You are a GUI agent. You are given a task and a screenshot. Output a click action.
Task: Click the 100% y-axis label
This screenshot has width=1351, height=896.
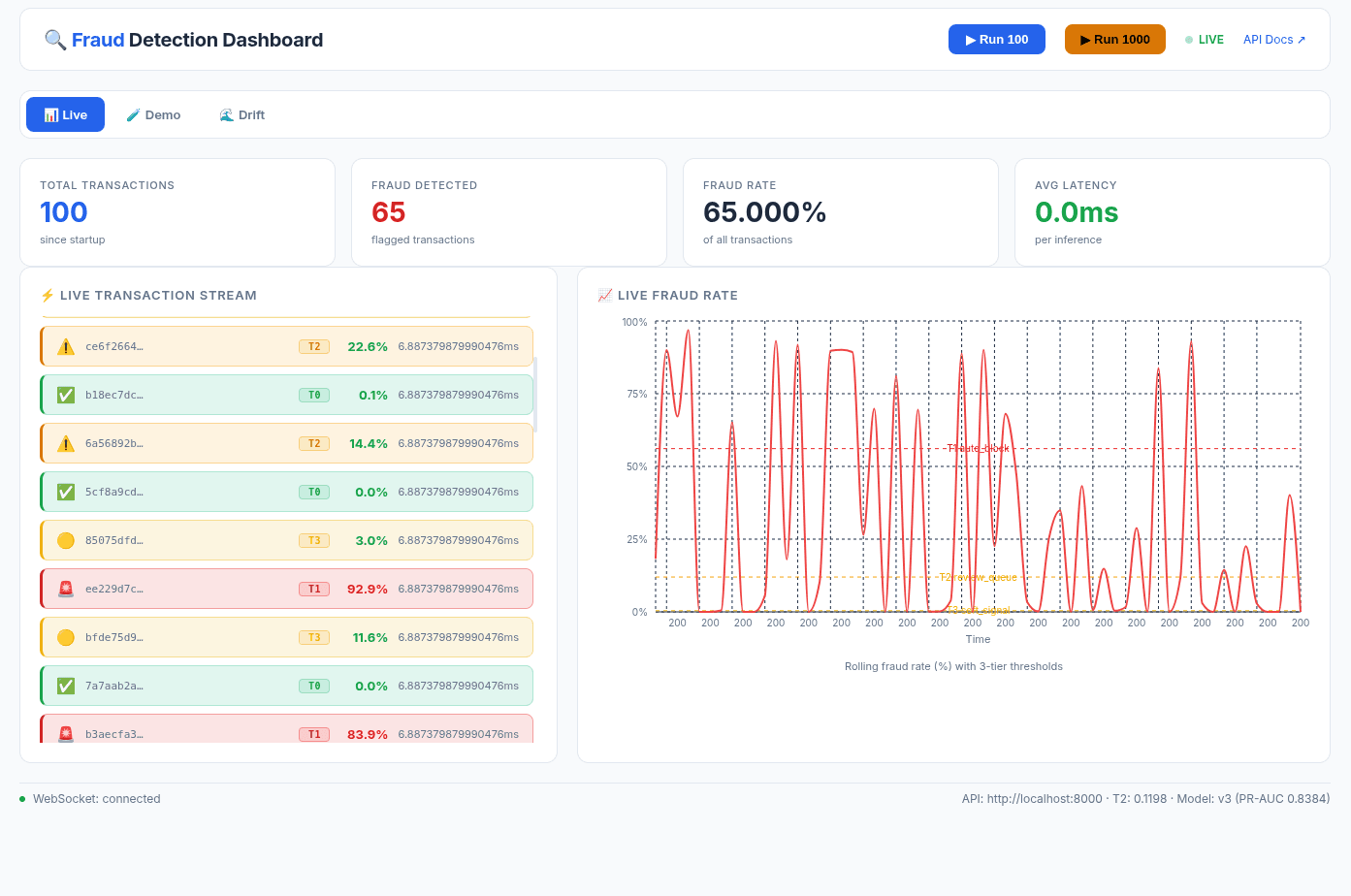coord(634,322)
